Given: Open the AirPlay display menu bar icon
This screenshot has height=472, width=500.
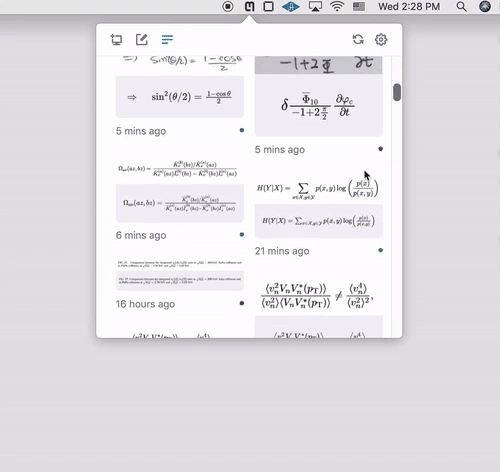Looking at the screenshot, I should coord(315,6).
